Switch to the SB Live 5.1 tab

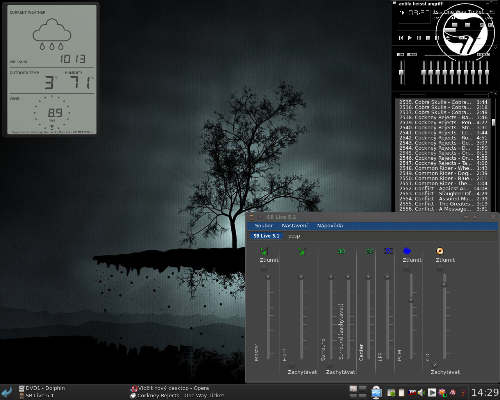(x=266, y=236)
